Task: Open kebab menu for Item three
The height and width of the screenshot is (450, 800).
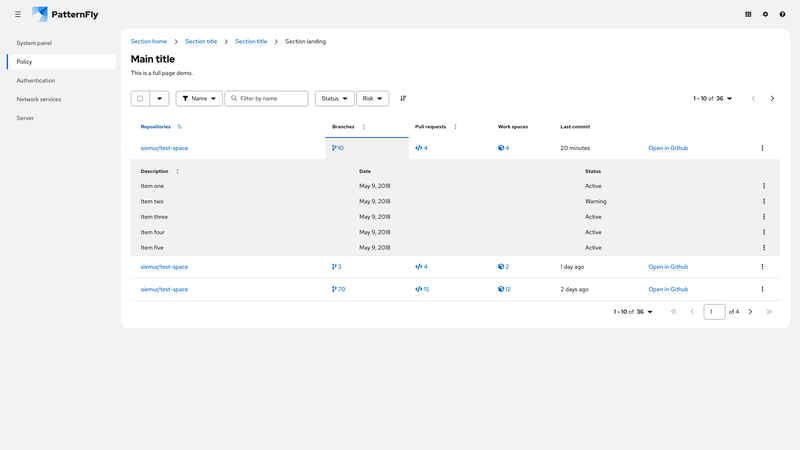Action: [x=764, y=217]
